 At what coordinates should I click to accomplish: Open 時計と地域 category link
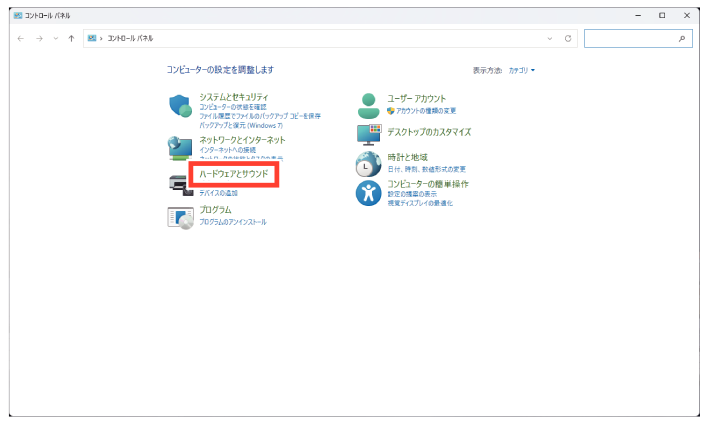(x=407, y=157)
